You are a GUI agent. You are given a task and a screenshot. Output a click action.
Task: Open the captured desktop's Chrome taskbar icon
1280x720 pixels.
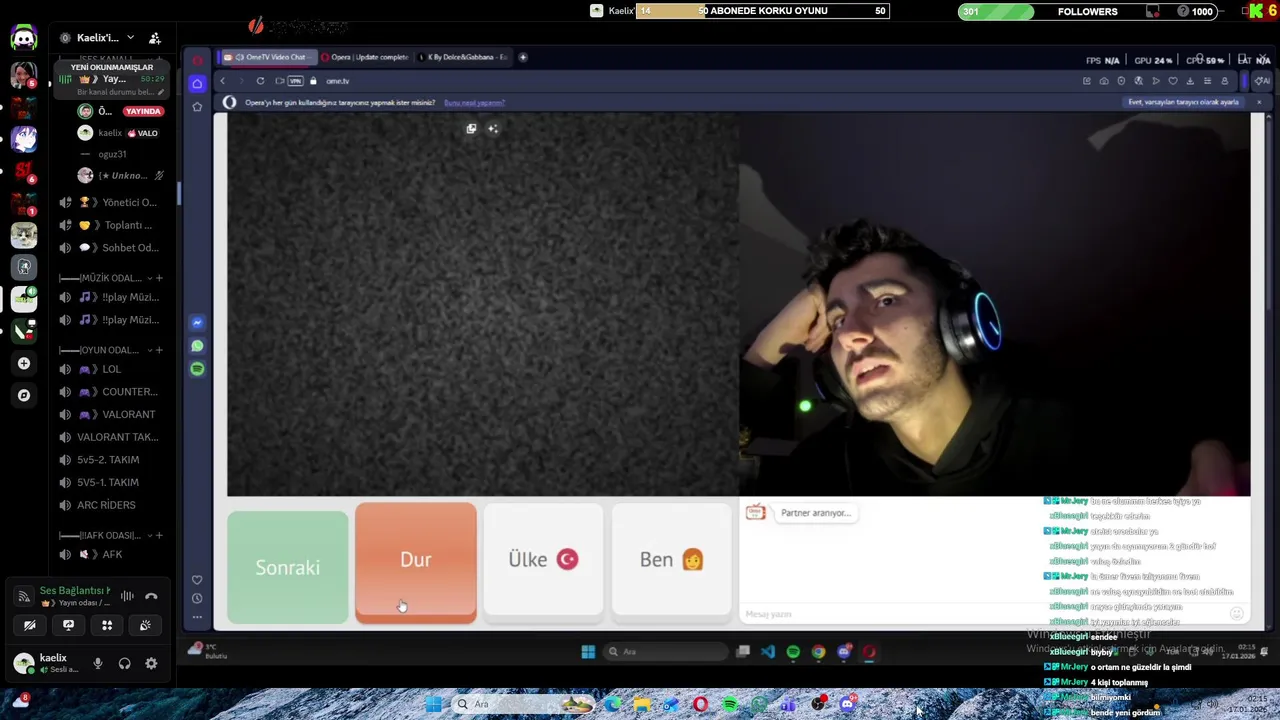point(818,652)
